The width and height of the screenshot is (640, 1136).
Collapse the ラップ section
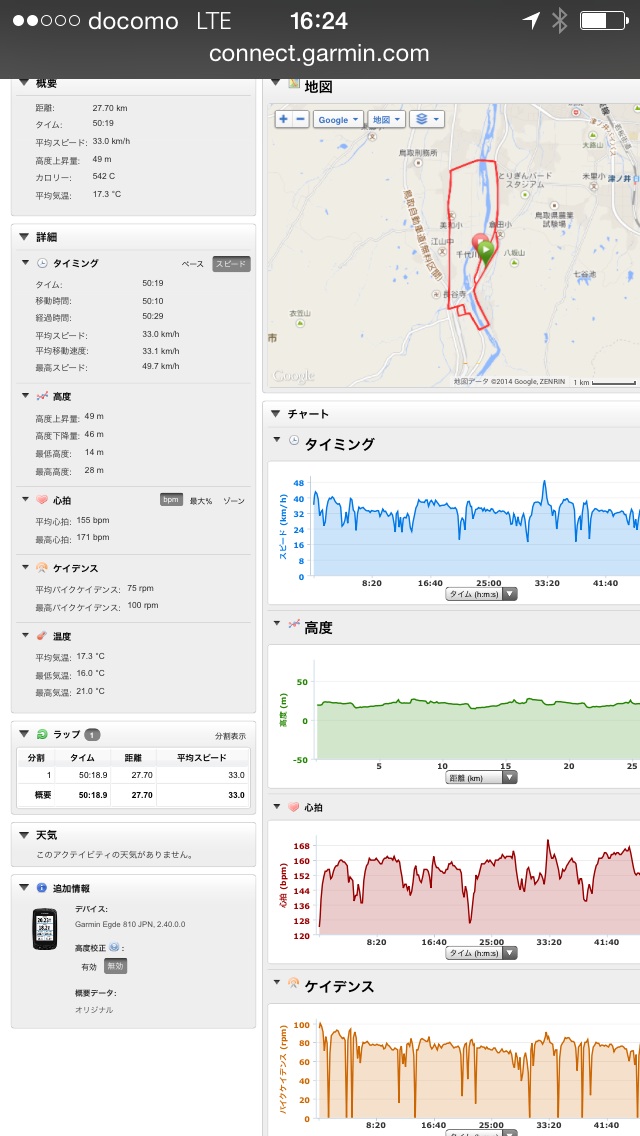coord(24,735)
